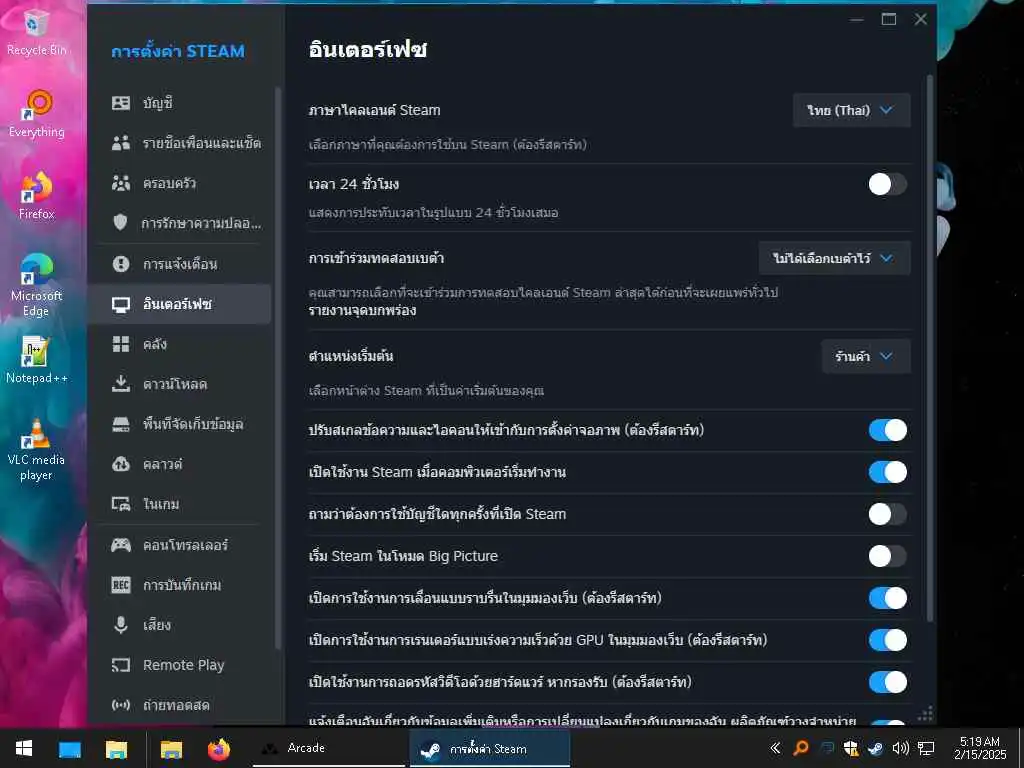The height and width of the screenshot is (768, 1024).
Task: Select รายชื่อเพื่อนและแช็ต settings category
Action: point(180,143)
